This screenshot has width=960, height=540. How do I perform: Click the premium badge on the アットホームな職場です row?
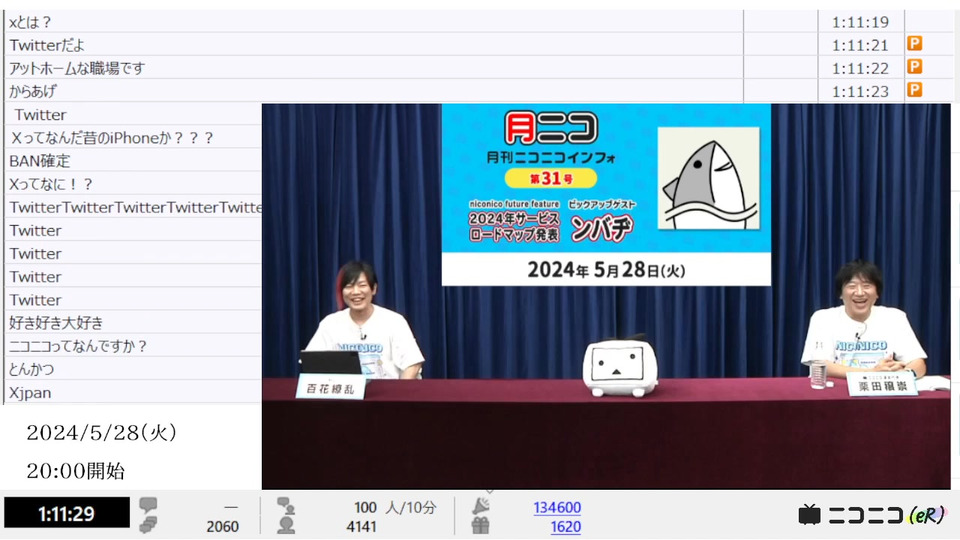[x=915, y=67]
